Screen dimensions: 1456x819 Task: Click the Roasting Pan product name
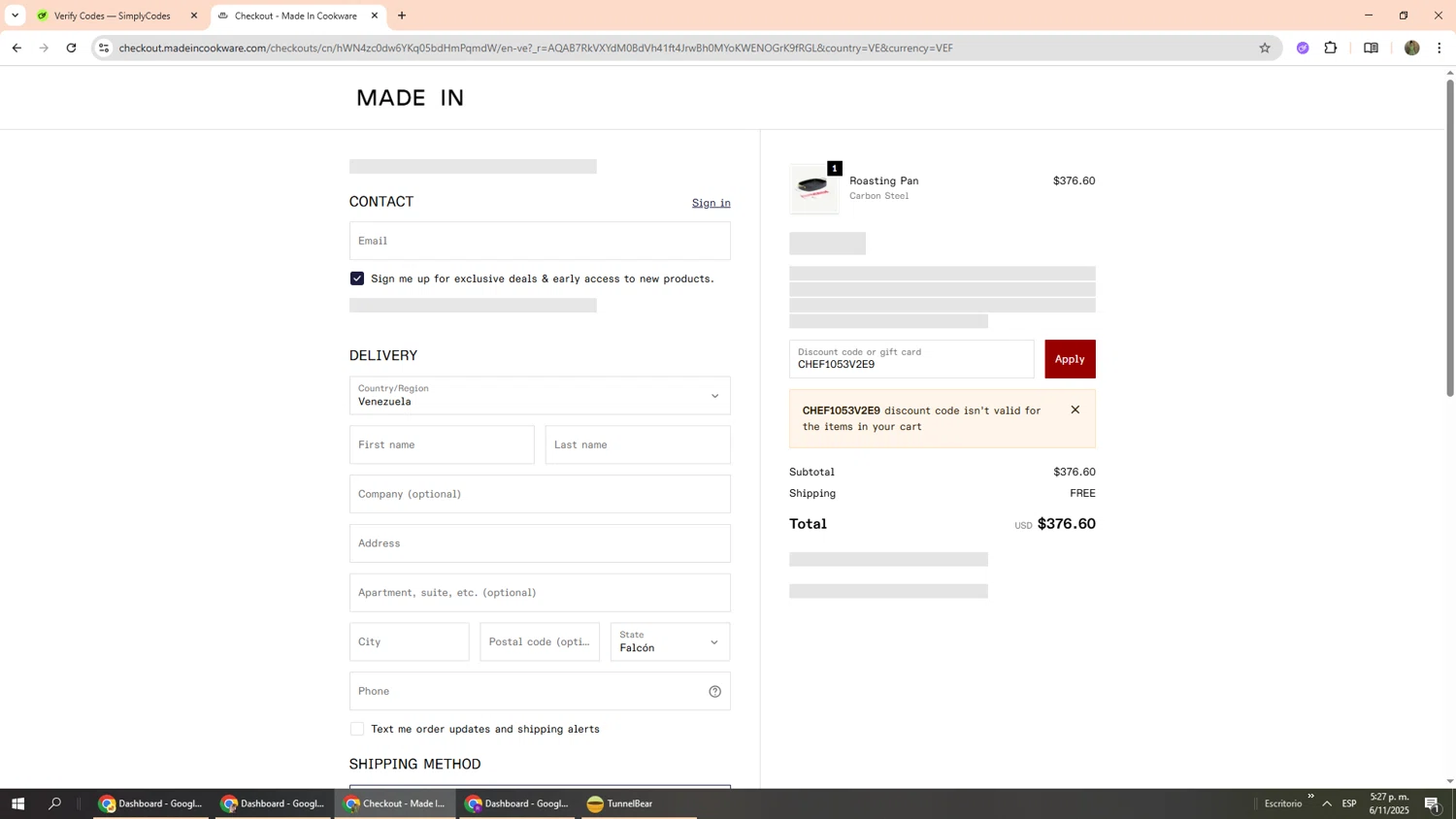coord(883,180)
